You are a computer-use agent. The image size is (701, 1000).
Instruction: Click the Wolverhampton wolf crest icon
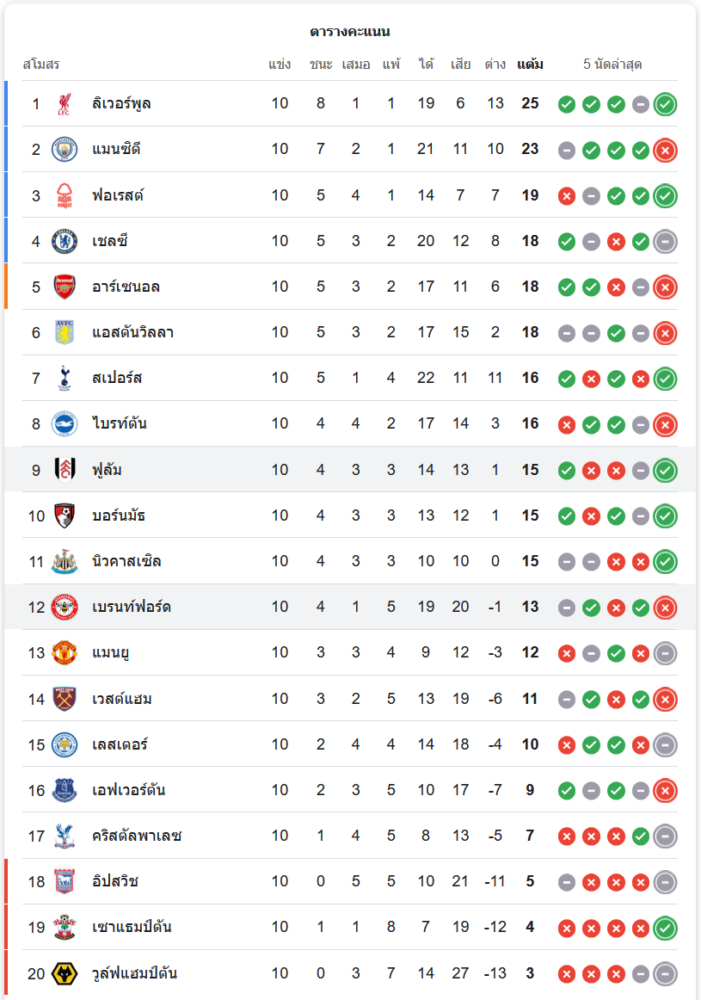tap(64, 973)
